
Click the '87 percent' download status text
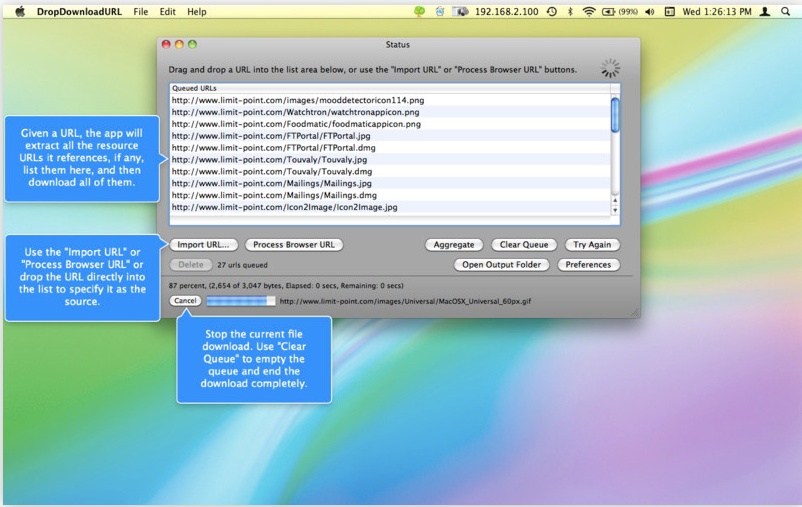coord(286,285)
